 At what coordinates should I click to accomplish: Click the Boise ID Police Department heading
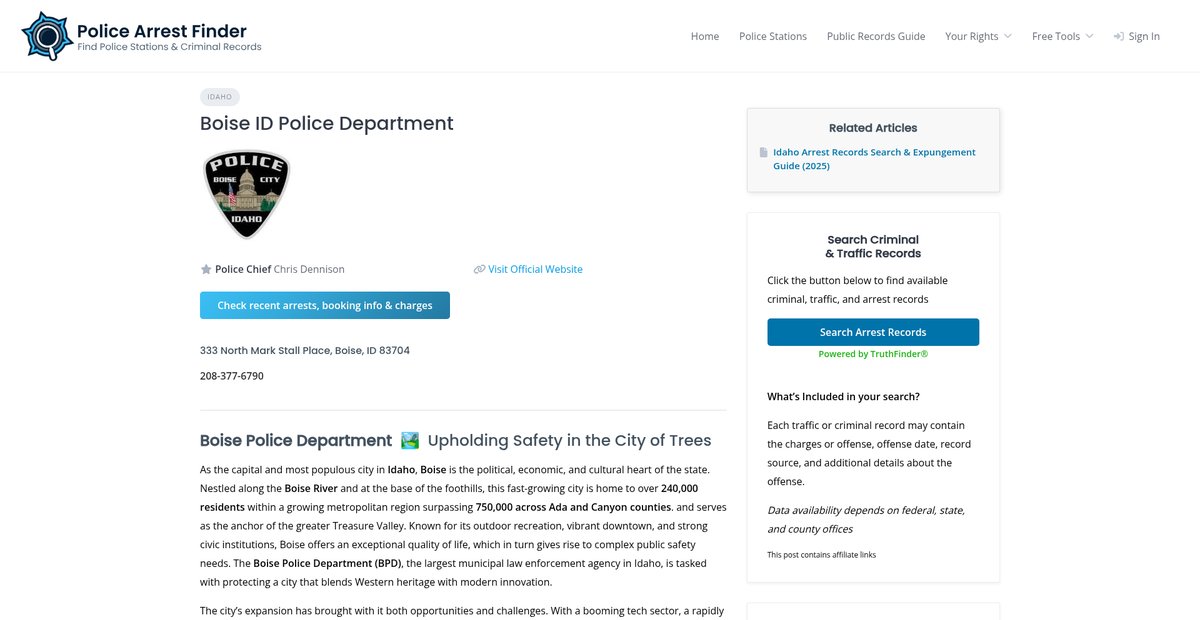pos(327,123)
